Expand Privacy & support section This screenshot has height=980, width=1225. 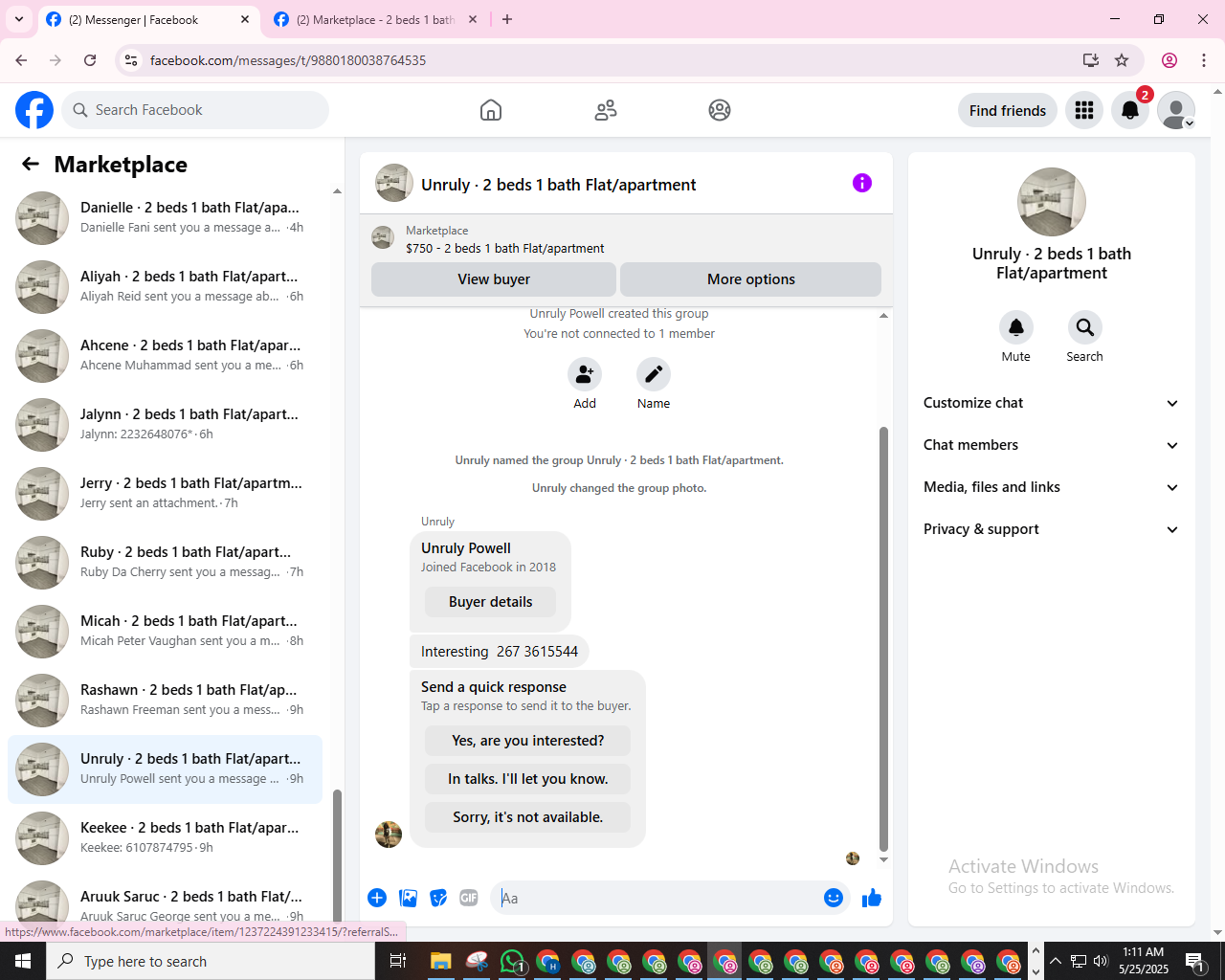(x=1052, y=529)
